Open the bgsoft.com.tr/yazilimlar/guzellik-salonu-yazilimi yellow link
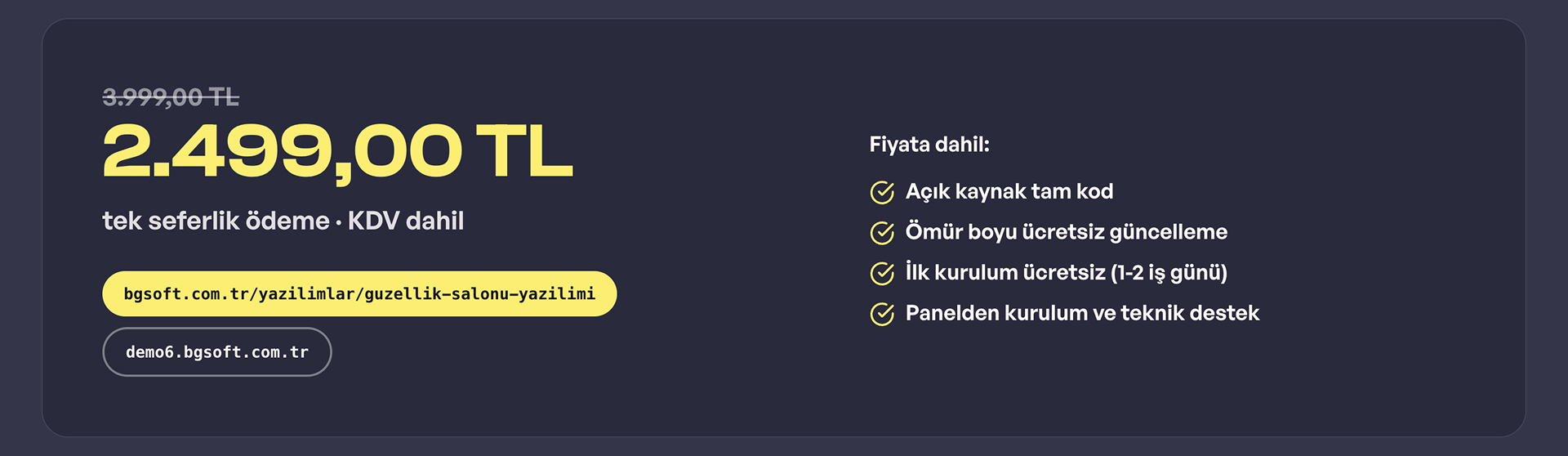 pos(359,293)
